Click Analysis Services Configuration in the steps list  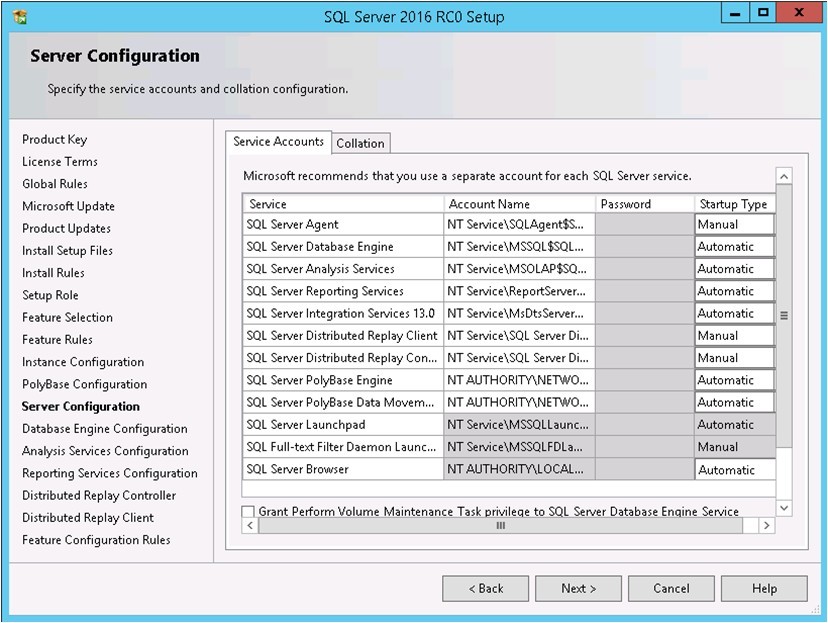pos(105,451)
